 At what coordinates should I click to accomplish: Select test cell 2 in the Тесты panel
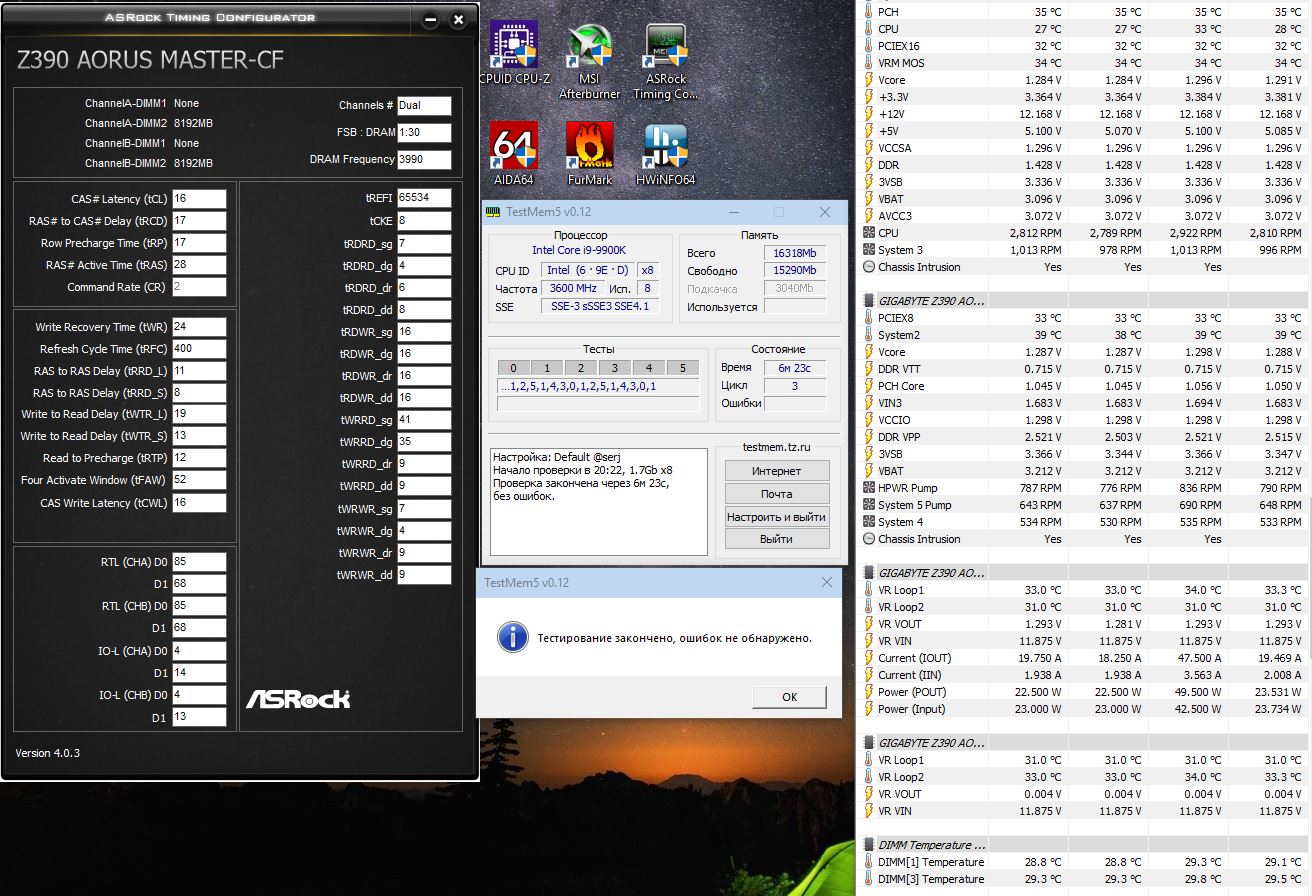tap(581, 368)
